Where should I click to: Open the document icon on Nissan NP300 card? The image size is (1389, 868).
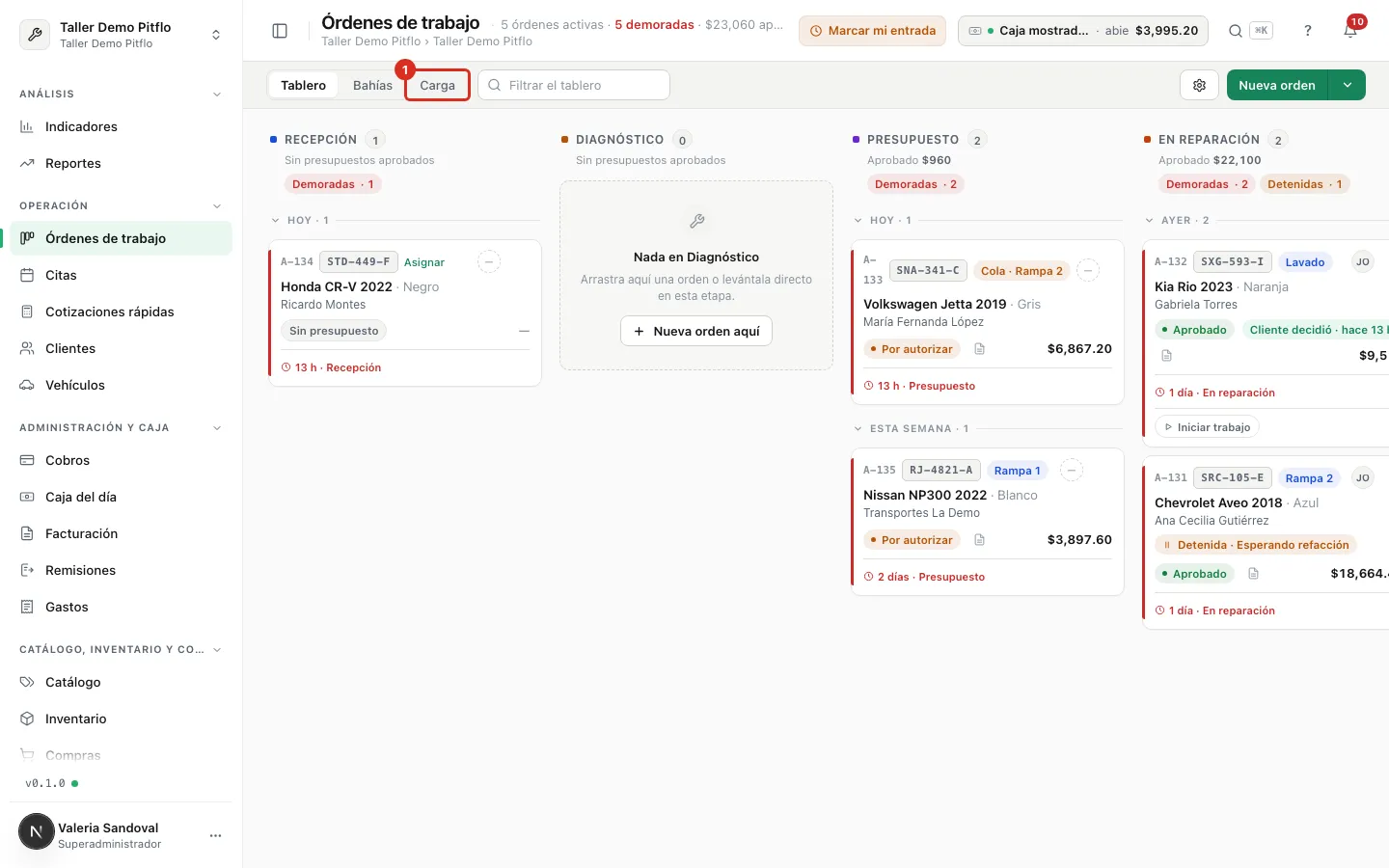[x=979, y=540]
